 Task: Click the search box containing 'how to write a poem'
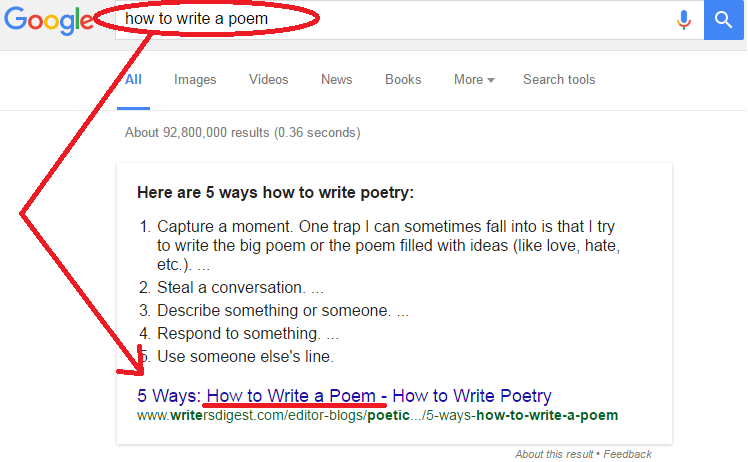[x=391, y=20]
